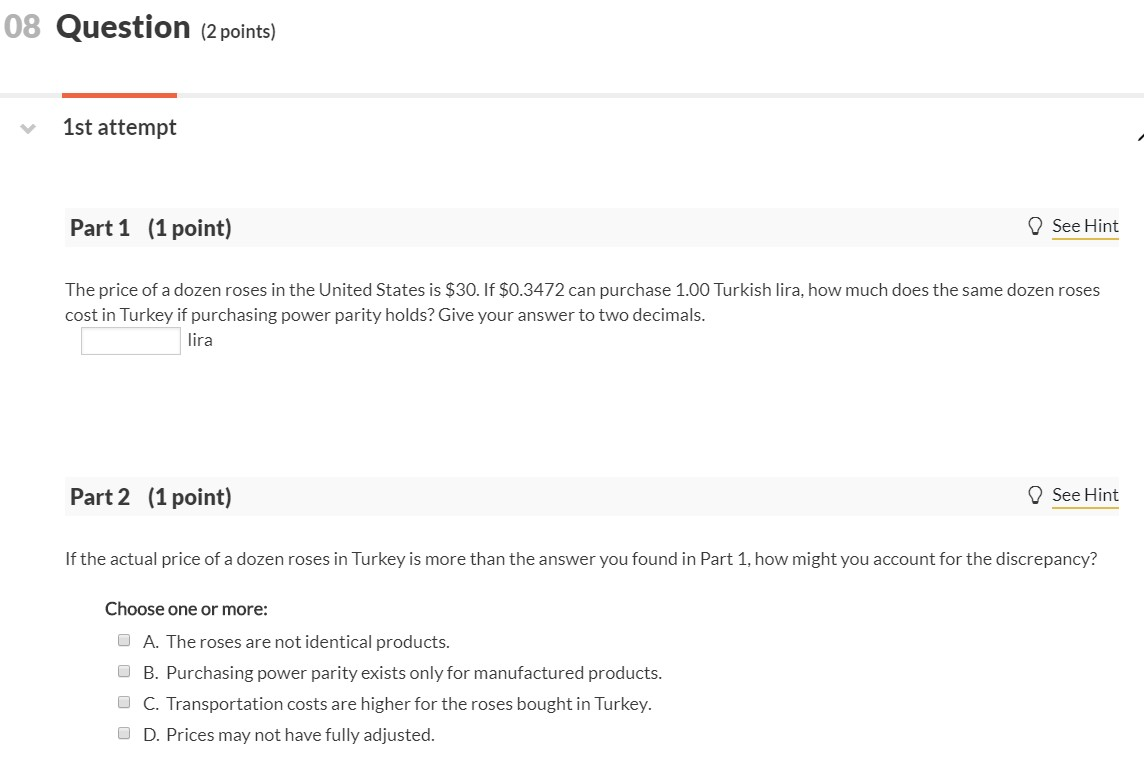Check option A roses are not identical
The width and height of the screenshot is (1144, 759).
124,640
